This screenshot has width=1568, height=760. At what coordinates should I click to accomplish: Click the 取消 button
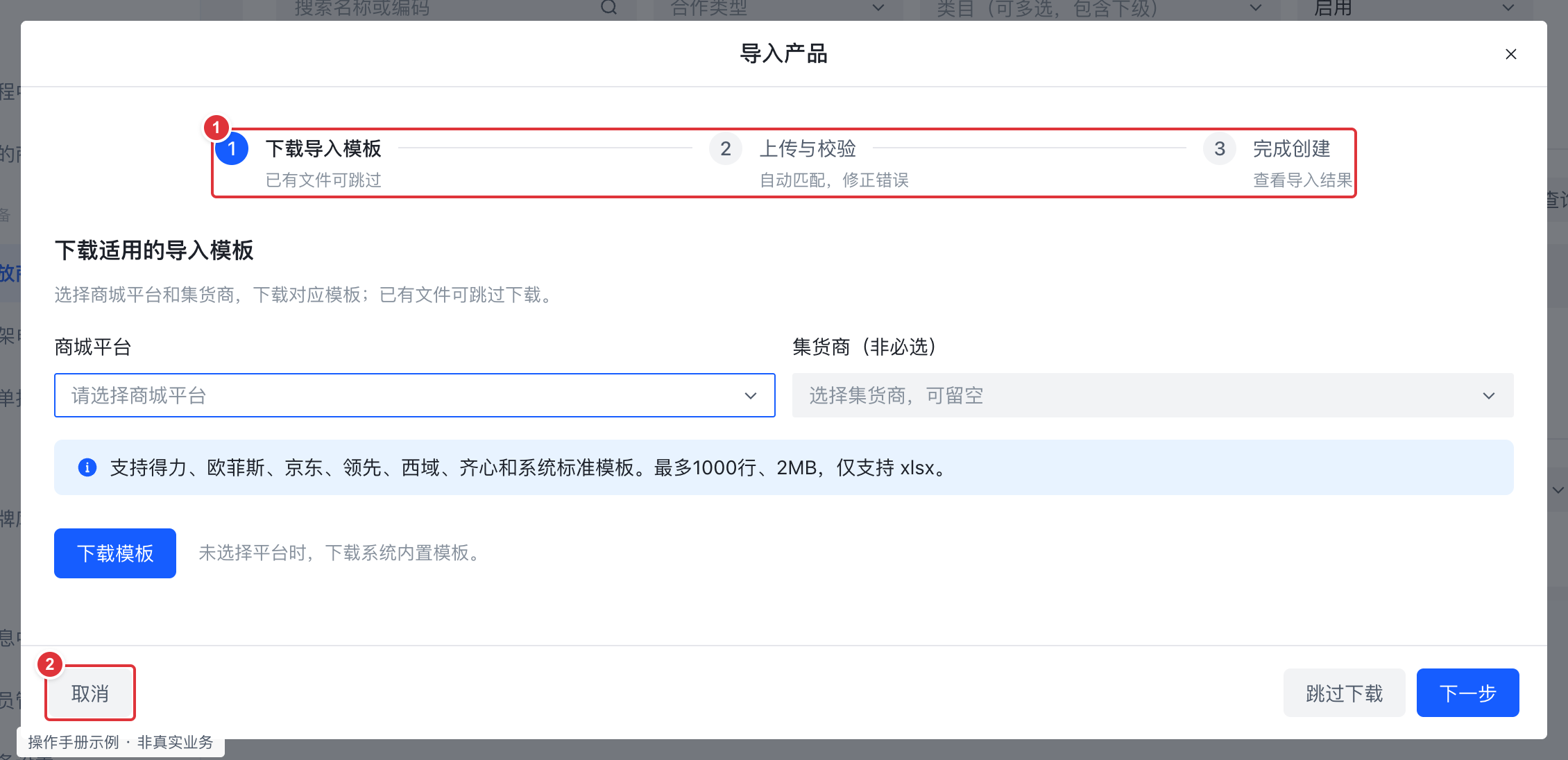point(90,693)
